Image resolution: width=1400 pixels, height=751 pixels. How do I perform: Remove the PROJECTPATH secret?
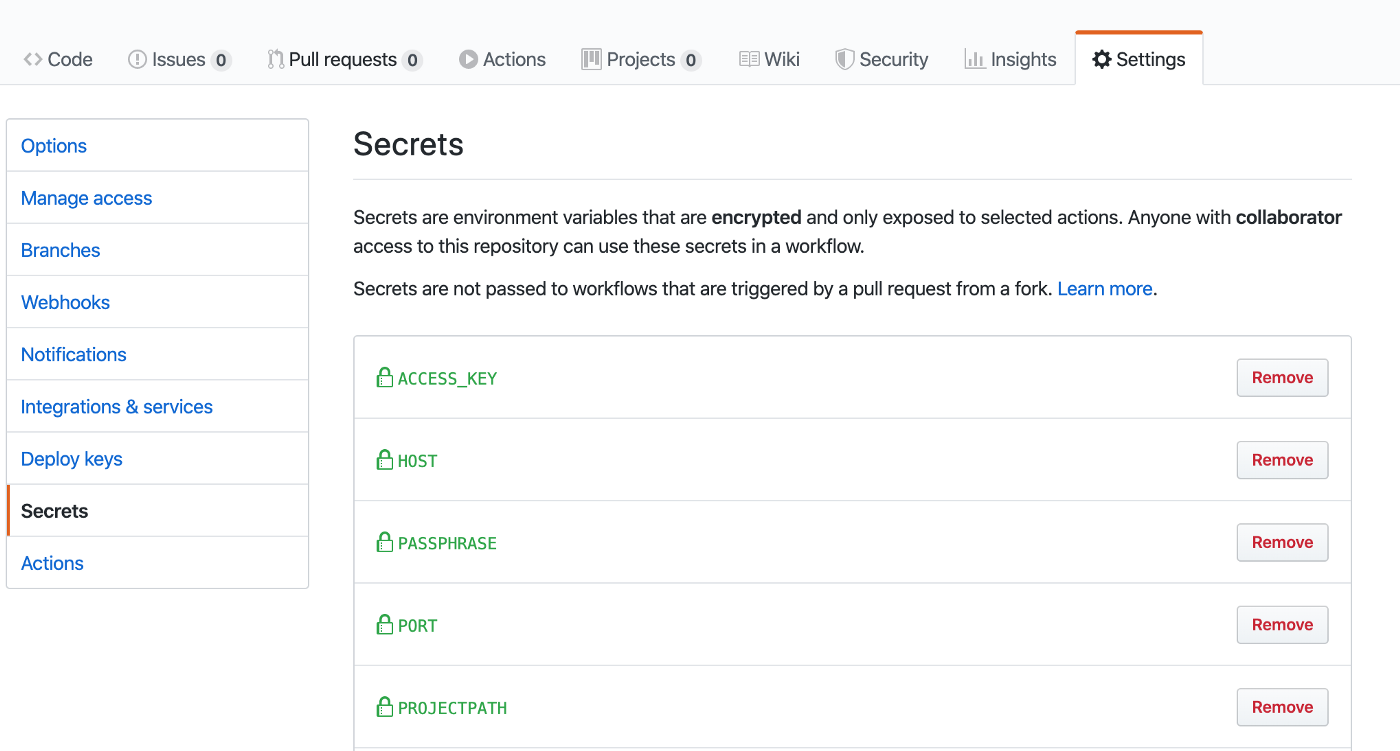coord(1282,707)
